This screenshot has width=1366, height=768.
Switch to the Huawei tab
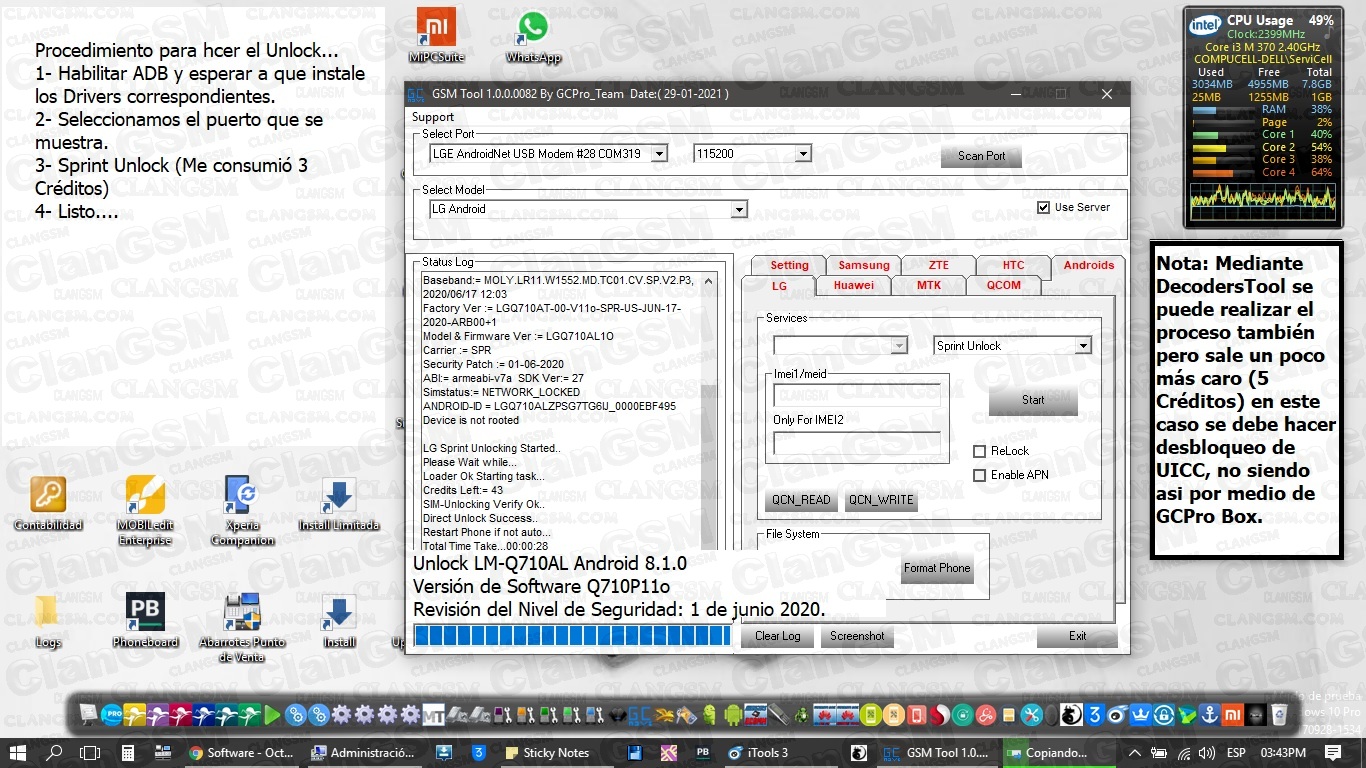pos(854,285)
